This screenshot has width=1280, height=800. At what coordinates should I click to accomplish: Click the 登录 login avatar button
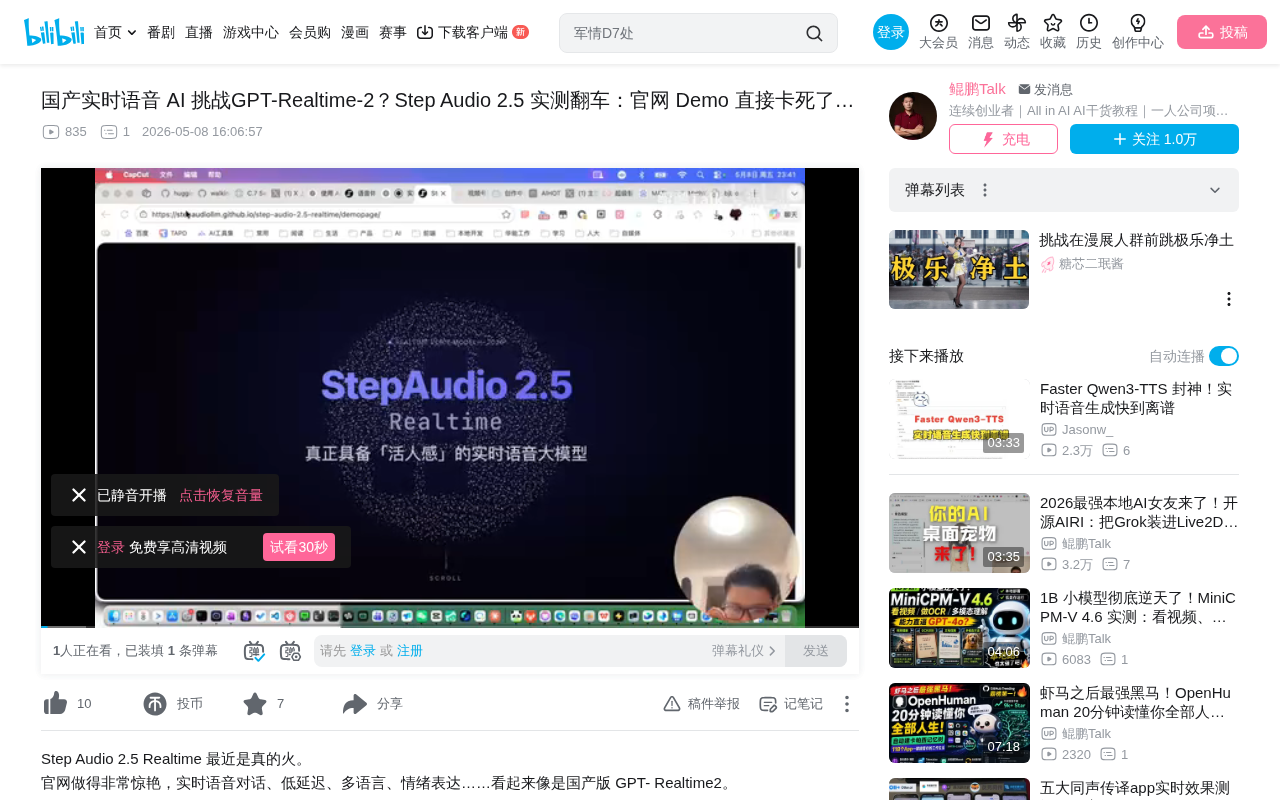(x=891, y=32)
